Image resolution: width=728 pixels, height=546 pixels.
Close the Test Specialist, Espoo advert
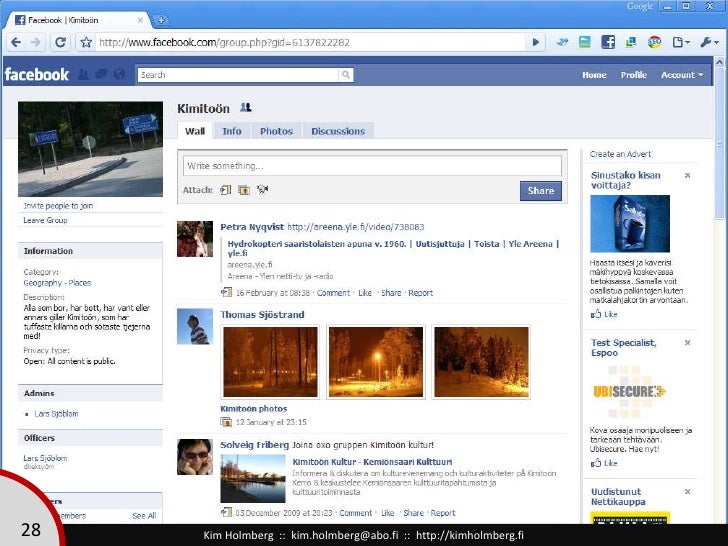pos(687,343)
